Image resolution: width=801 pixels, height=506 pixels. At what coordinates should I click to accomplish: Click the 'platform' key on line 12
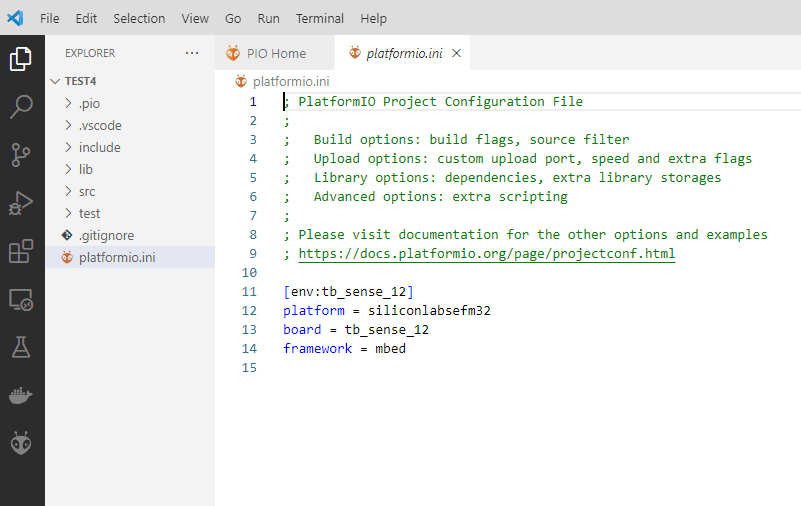click(314, 310)
